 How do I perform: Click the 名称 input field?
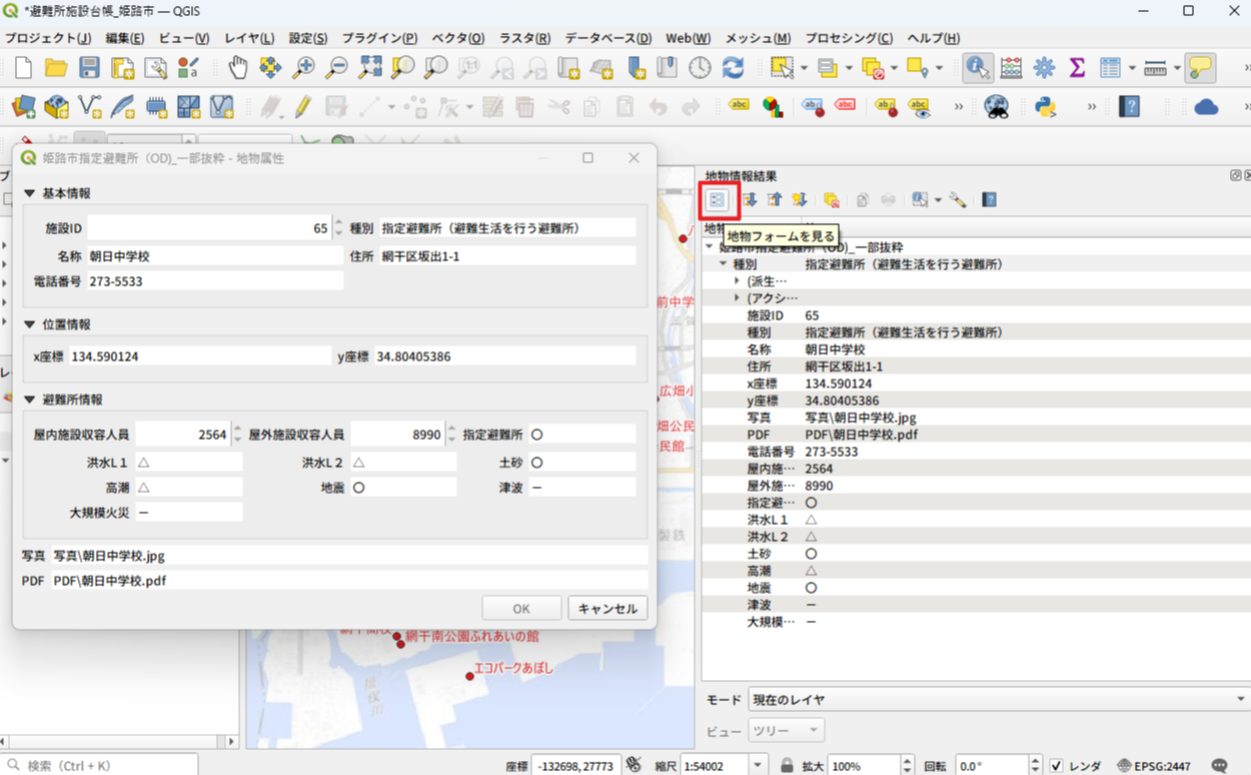(214, 256)
